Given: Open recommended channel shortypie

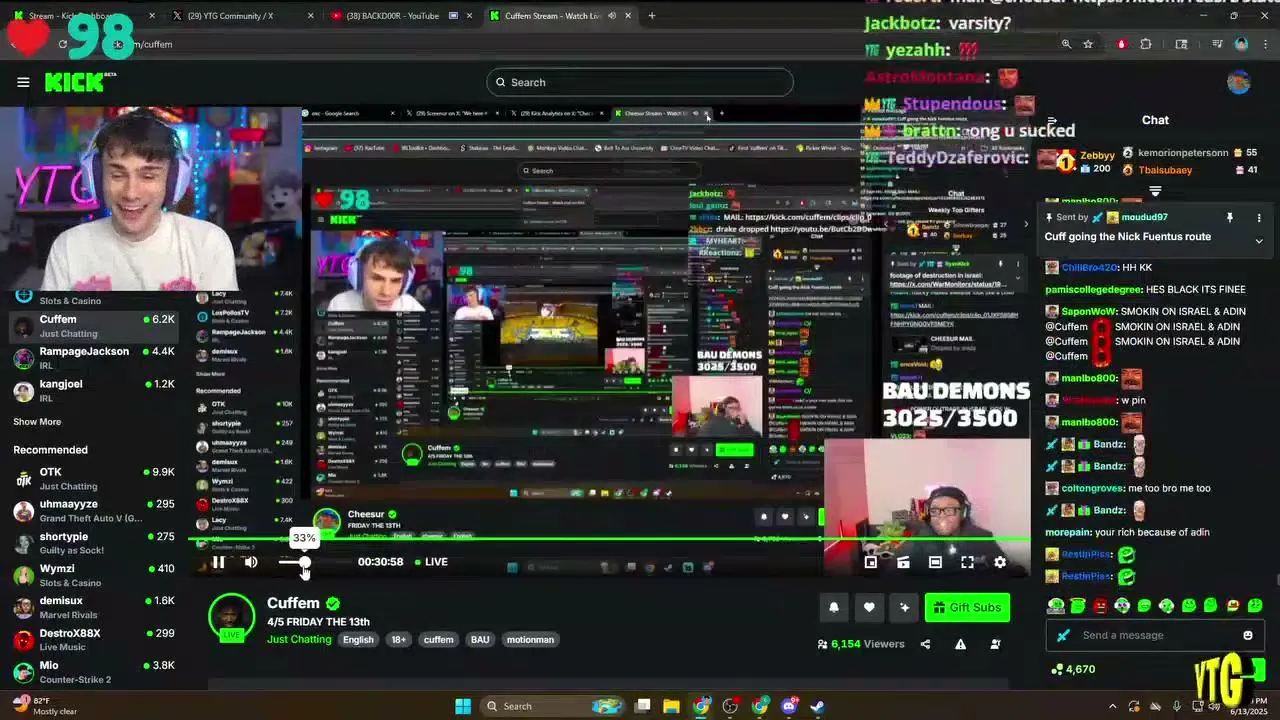Looking at the screenshot, I should (94, 543).
